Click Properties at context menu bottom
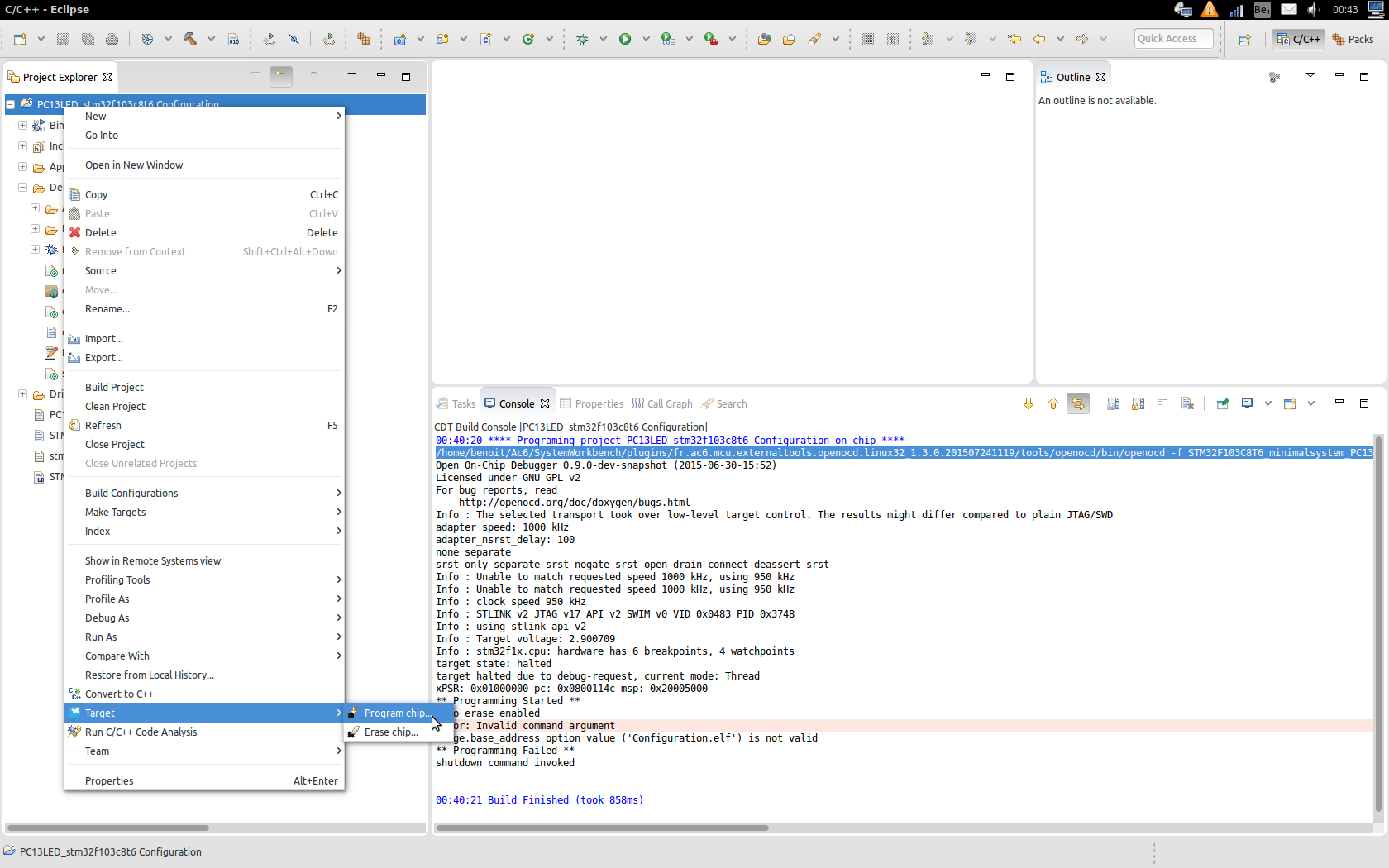Image resolution: width=1389 pixels, height=868 pixels. pyautogui.click(x=204, y=780)
